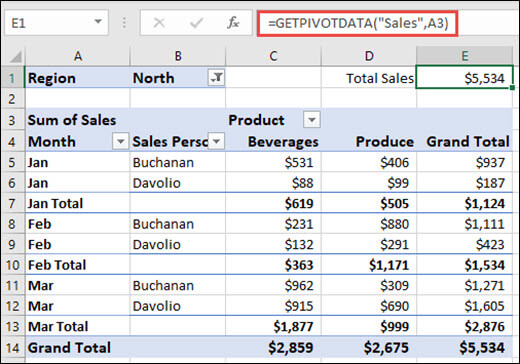Select Feb Total grand total $1,534
Image resolution: width=520 pixels, height=364 pixels.
click(464, 265)
